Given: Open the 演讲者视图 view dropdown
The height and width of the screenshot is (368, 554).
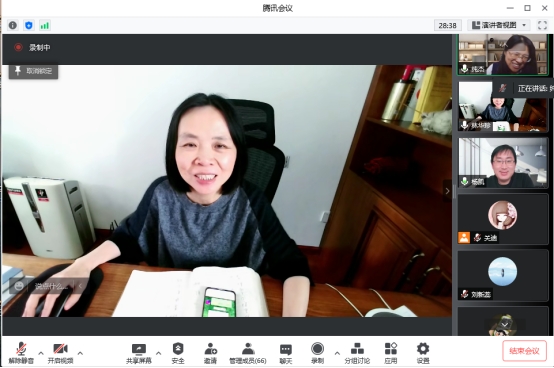Looking at the screenshot, I should coord(500,25).
